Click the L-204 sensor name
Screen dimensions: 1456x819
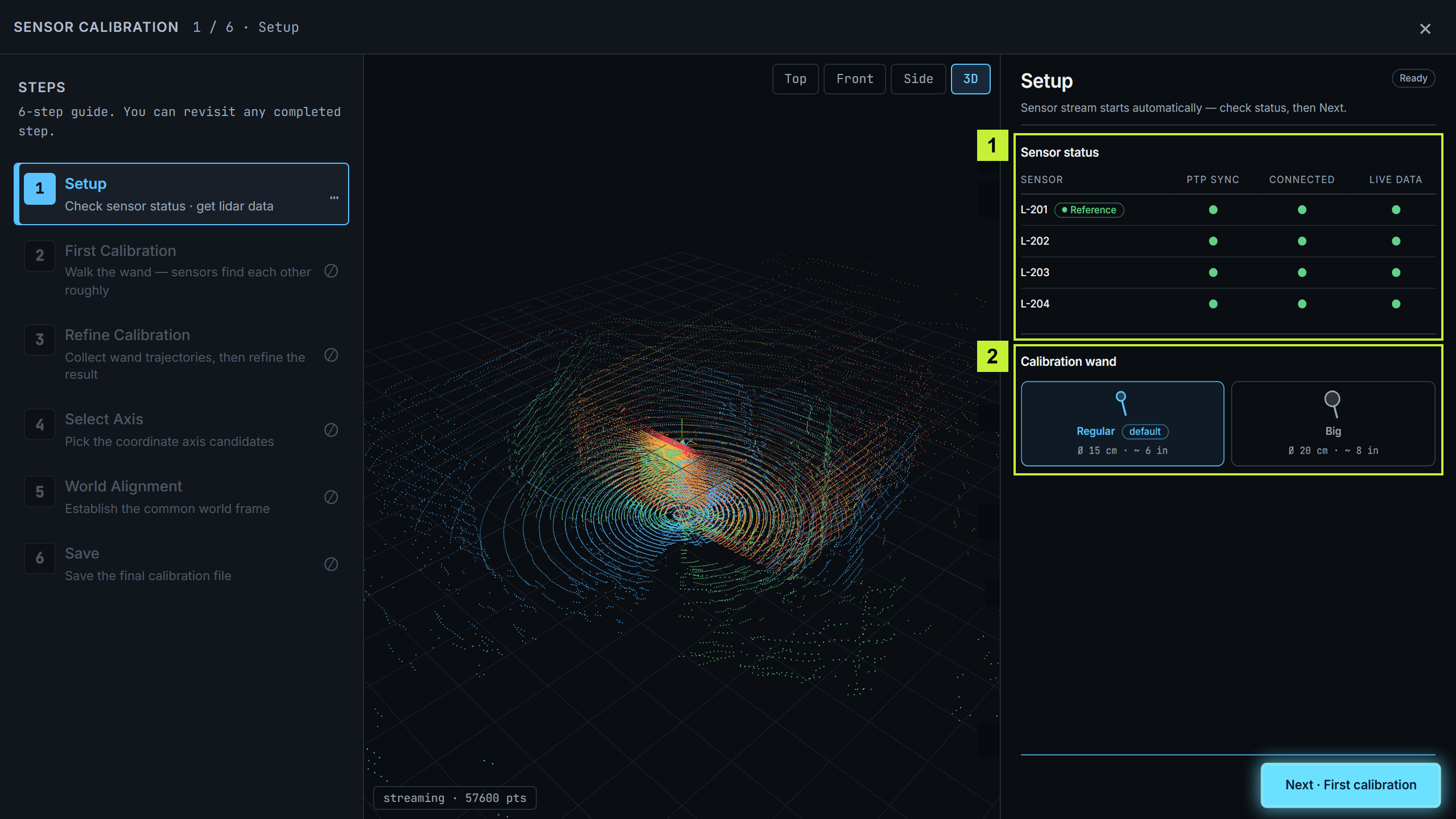(1035, 304)
